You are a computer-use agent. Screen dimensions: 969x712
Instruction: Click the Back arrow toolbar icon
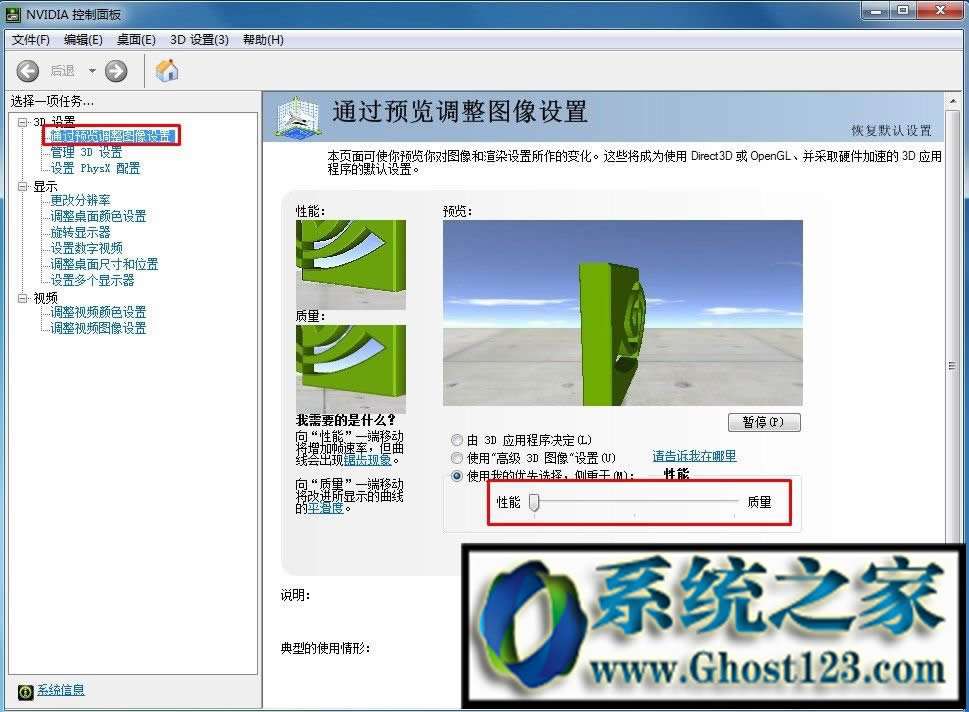[27, 71]
